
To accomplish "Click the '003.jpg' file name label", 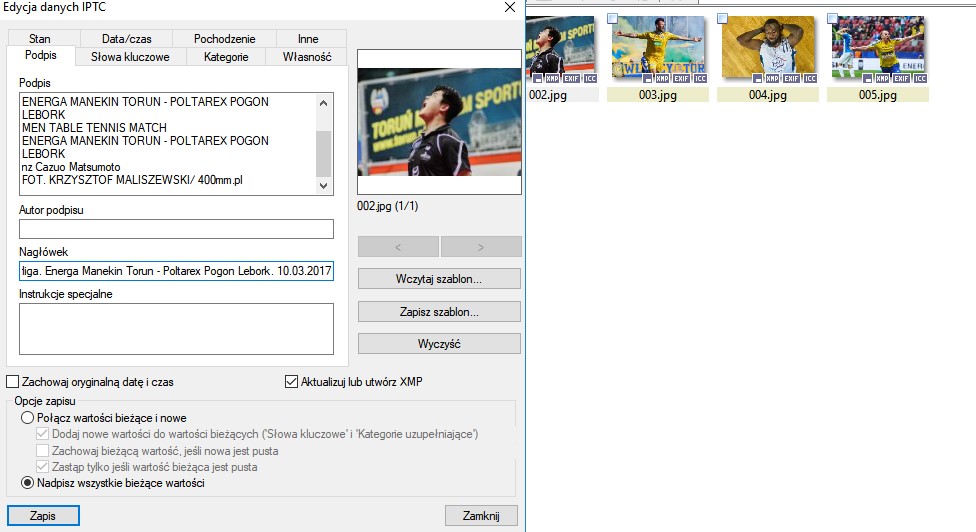I will coord(657,95).
